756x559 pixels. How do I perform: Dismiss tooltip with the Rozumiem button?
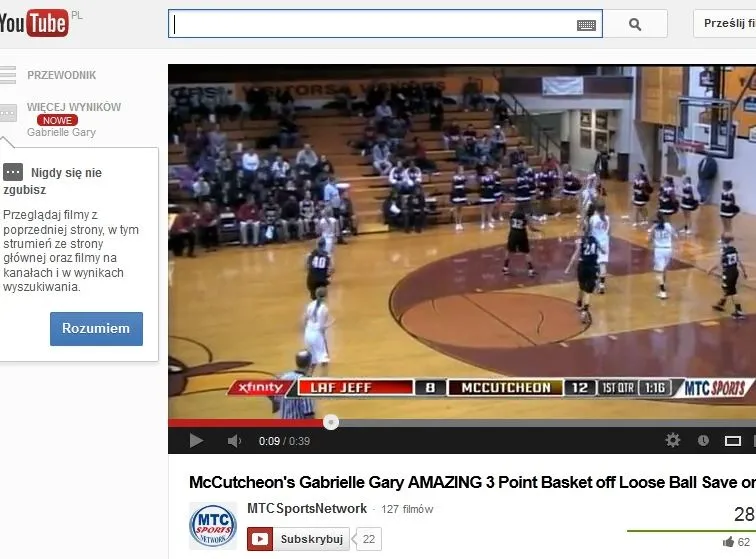point(96,328)
